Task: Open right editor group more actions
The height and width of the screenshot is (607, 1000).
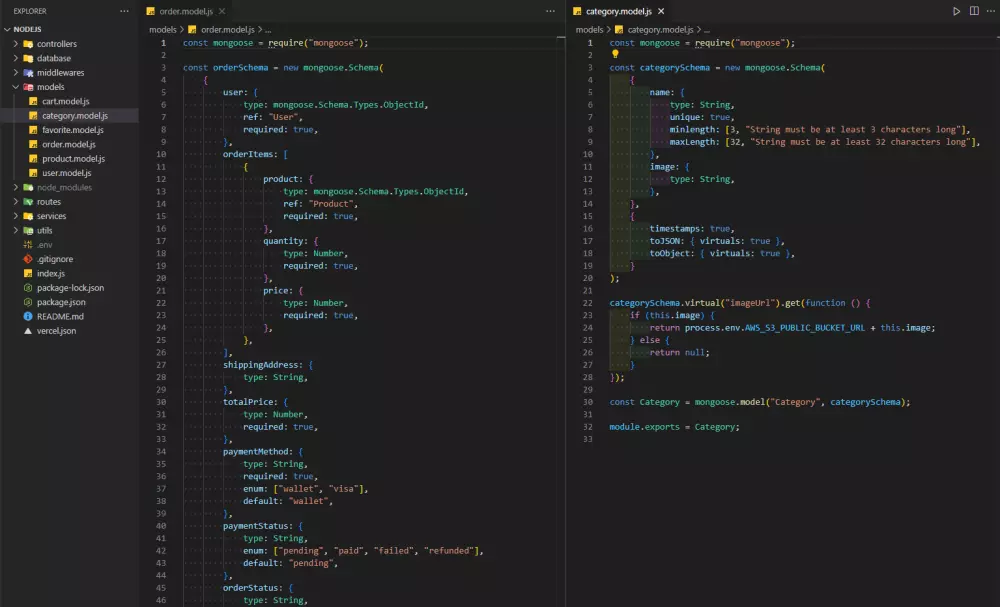Action: click(992, 11)
